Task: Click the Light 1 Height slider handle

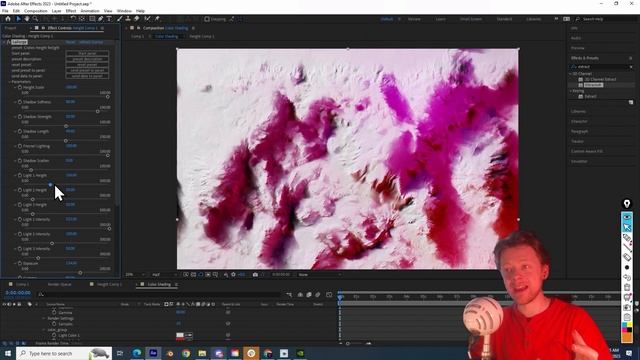Action: click(50, 184)
